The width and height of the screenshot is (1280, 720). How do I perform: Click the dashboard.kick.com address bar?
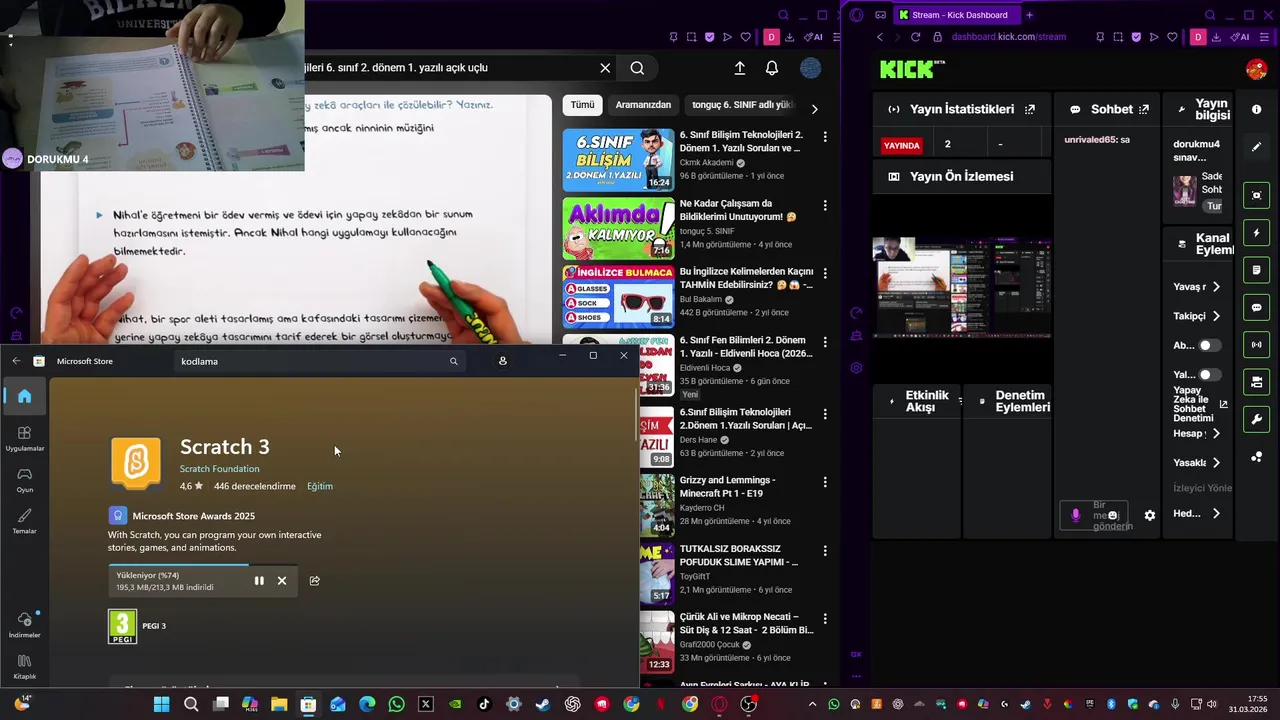coord(1009,37)
